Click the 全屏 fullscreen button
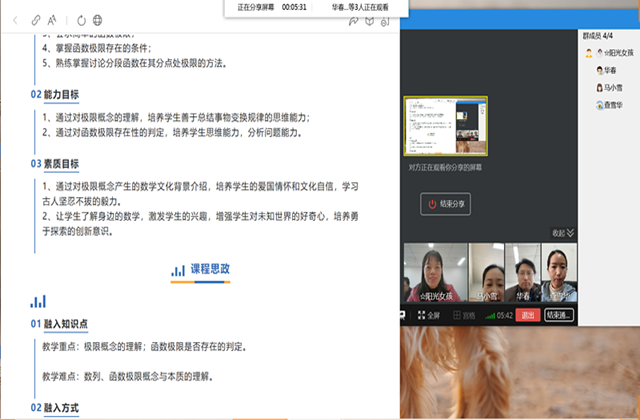Viewport: 640px width, 420px height. point(428,314)
